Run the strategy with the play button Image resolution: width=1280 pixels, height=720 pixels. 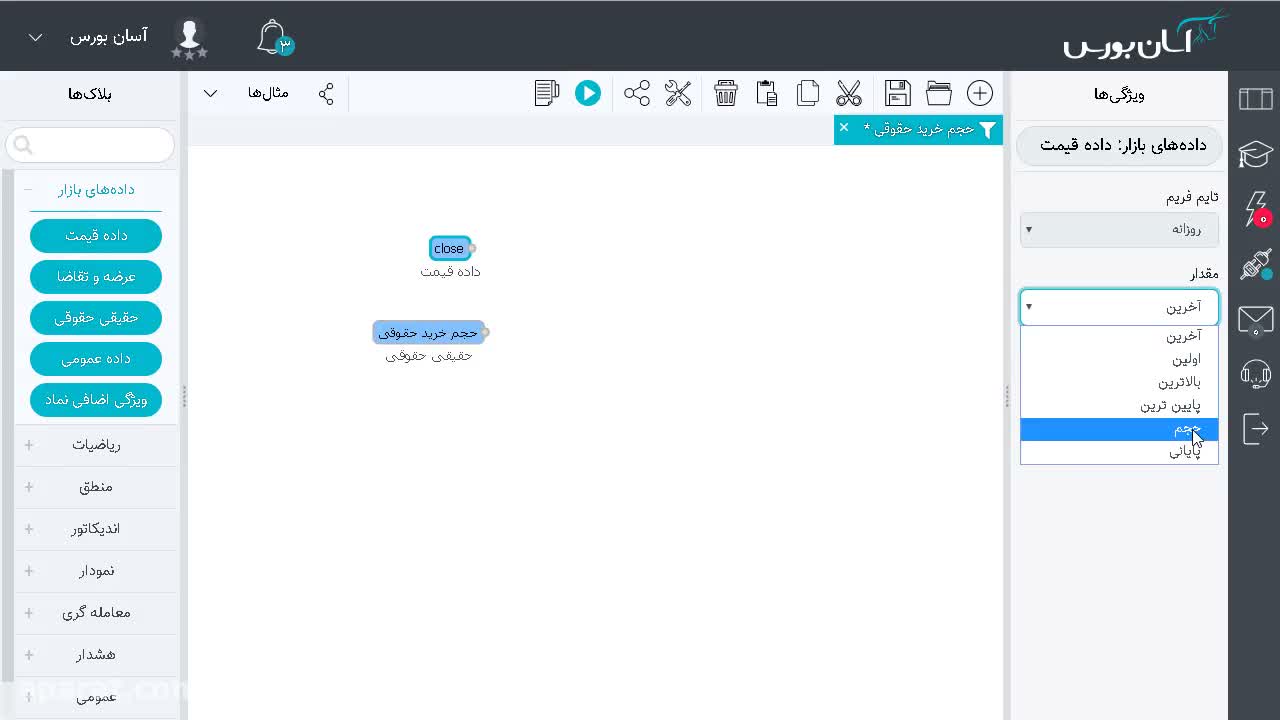click(588, 93)
